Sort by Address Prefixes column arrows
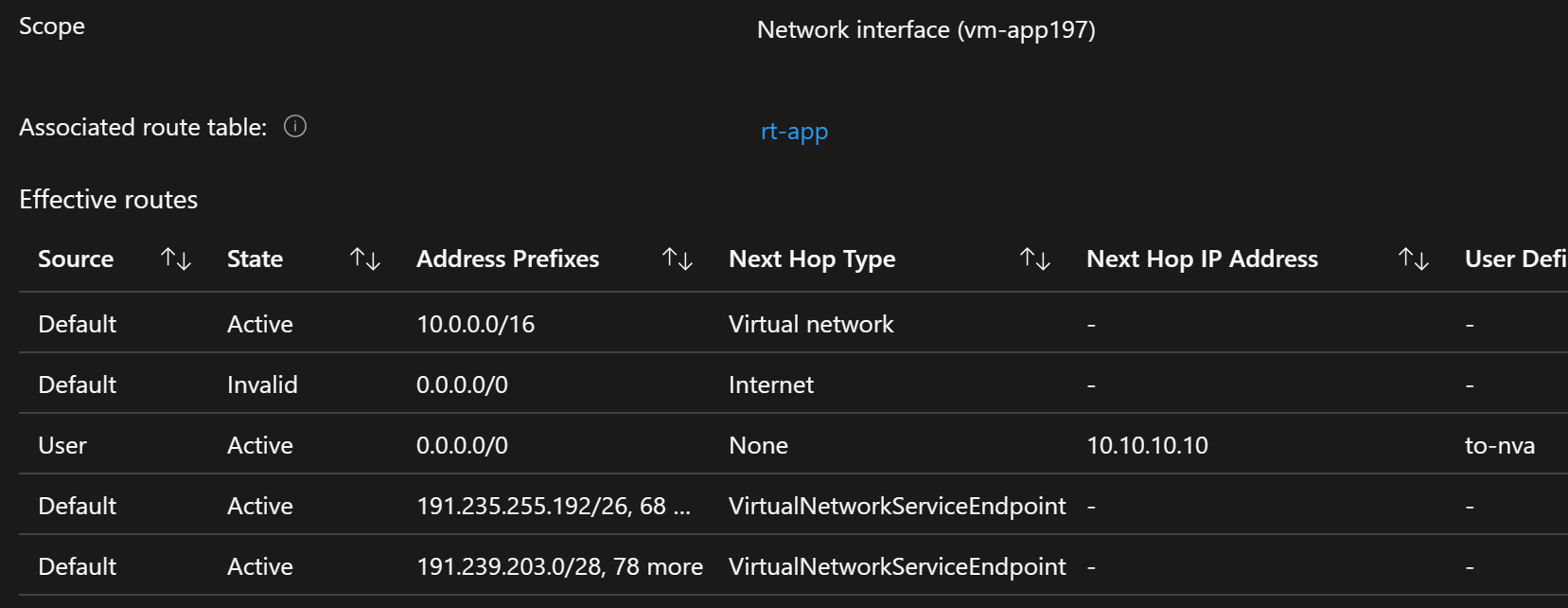Screen dimensions: 1568x608 point(678,259)
